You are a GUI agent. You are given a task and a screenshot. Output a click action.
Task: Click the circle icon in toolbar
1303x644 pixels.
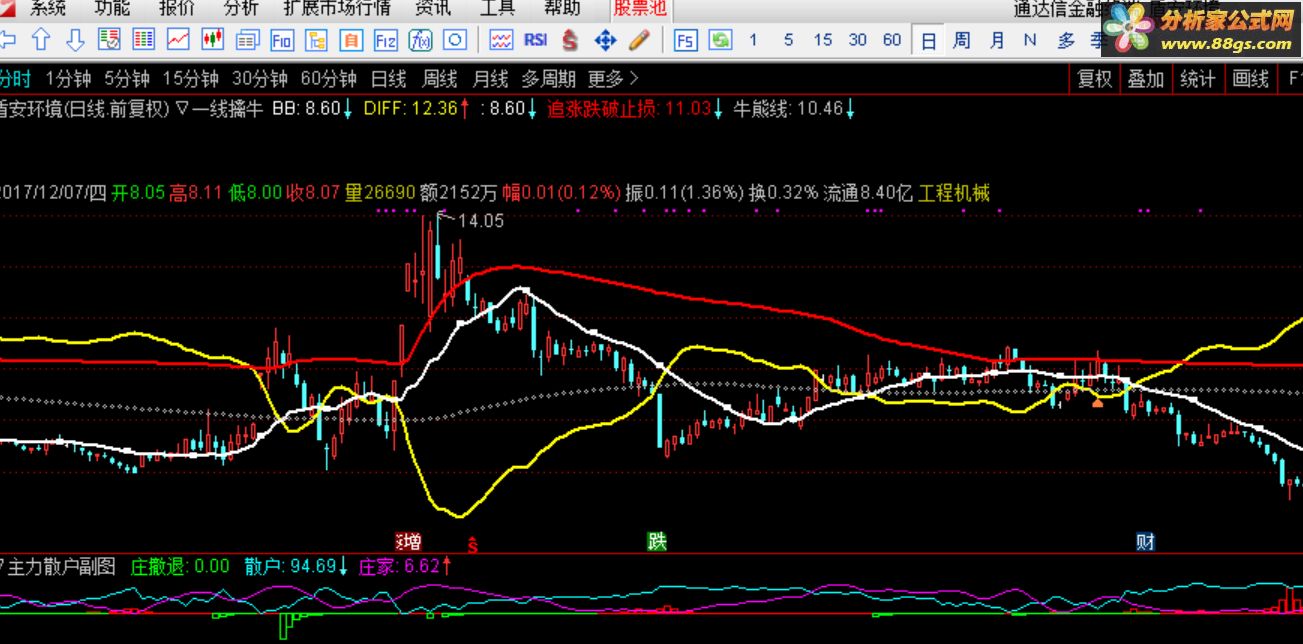click(455, 40)
